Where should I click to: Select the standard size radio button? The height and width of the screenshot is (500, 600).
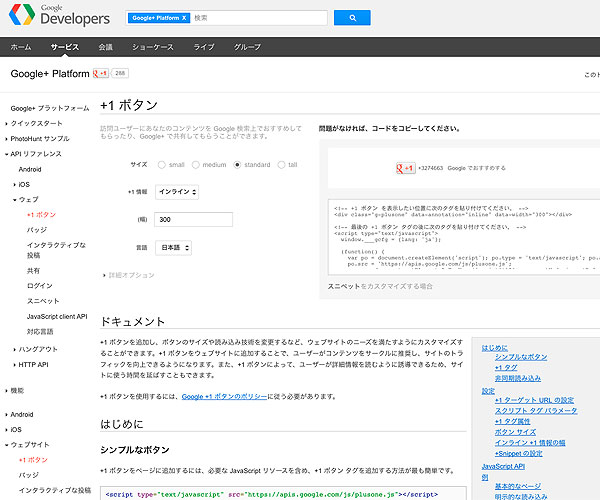click(x=237, y=165)
